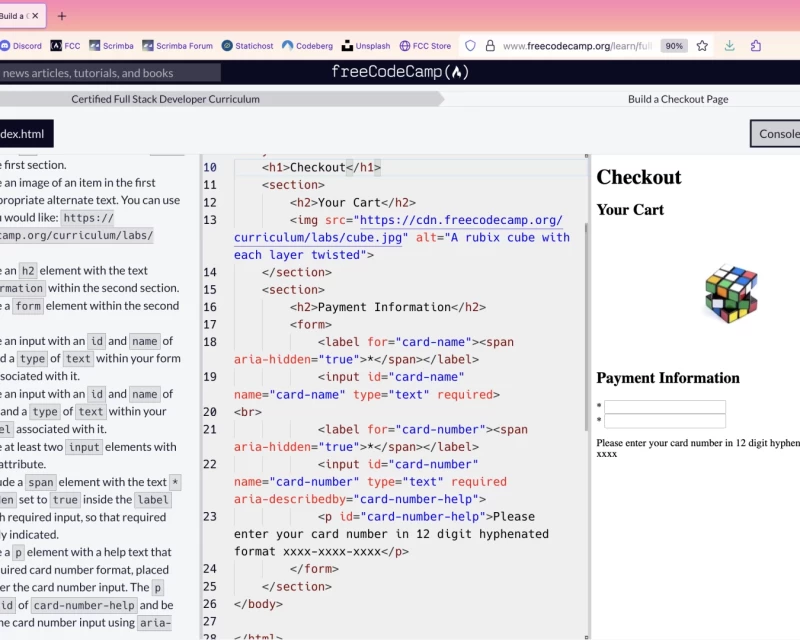800x640 pixels.
Task: Click the FCC Store globe bookmark
Action: tap(425, 45)
